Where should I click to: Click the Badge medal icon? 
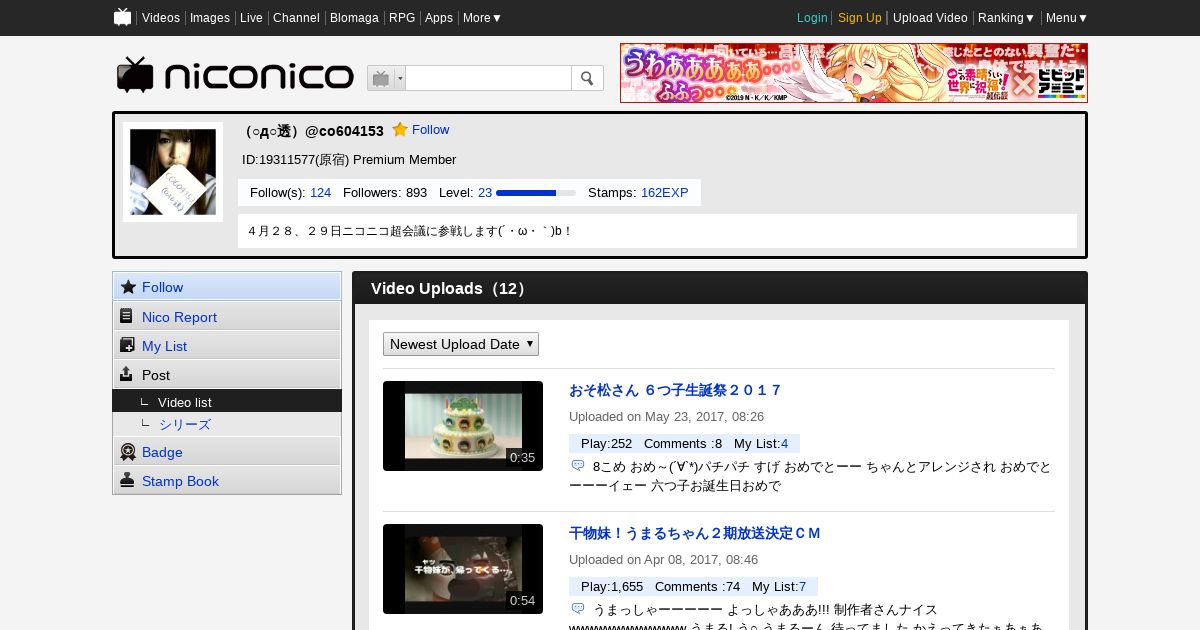tap(128, 452)
